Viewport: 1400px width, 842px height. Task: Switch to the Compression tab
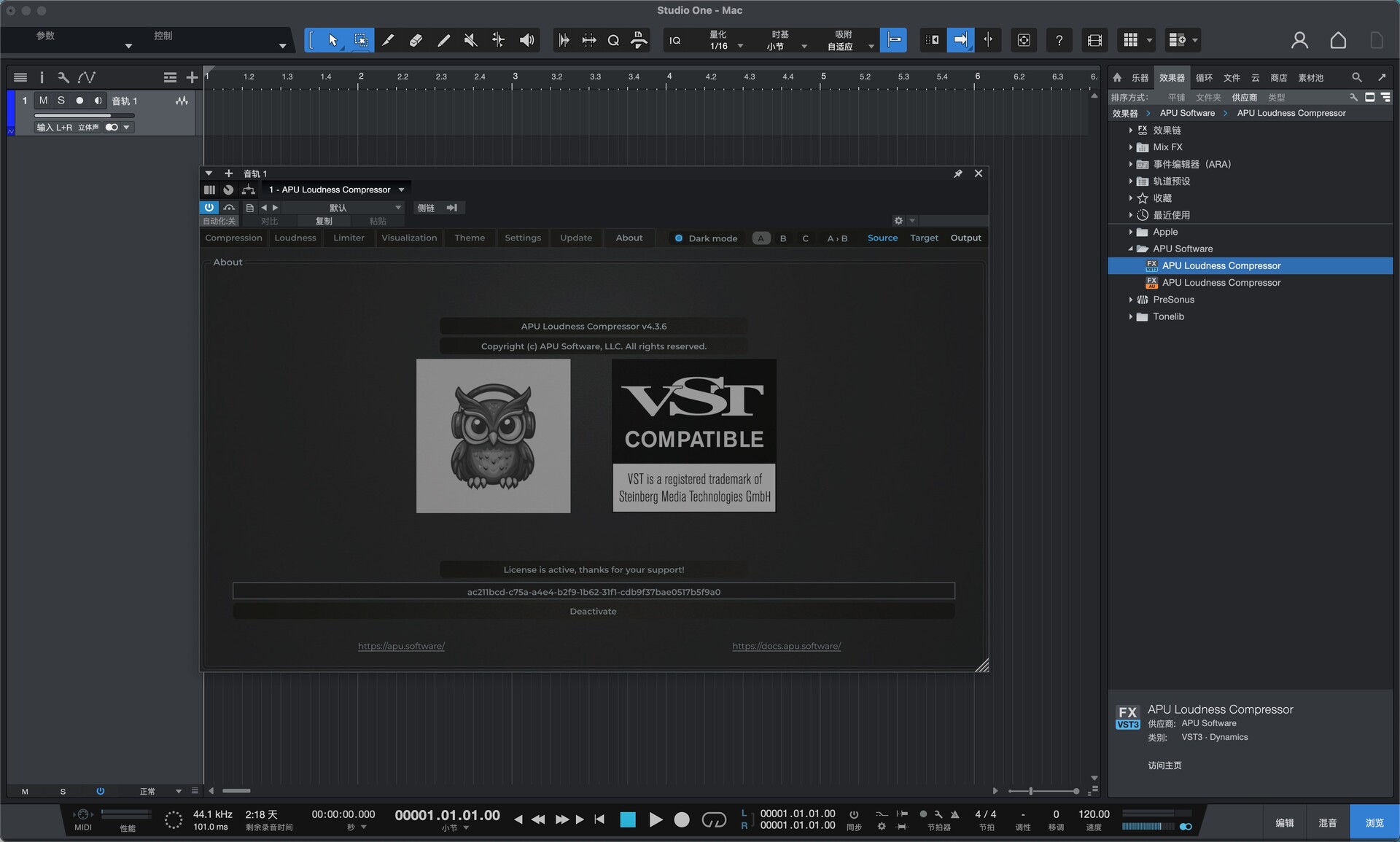(x=233, y=238)
